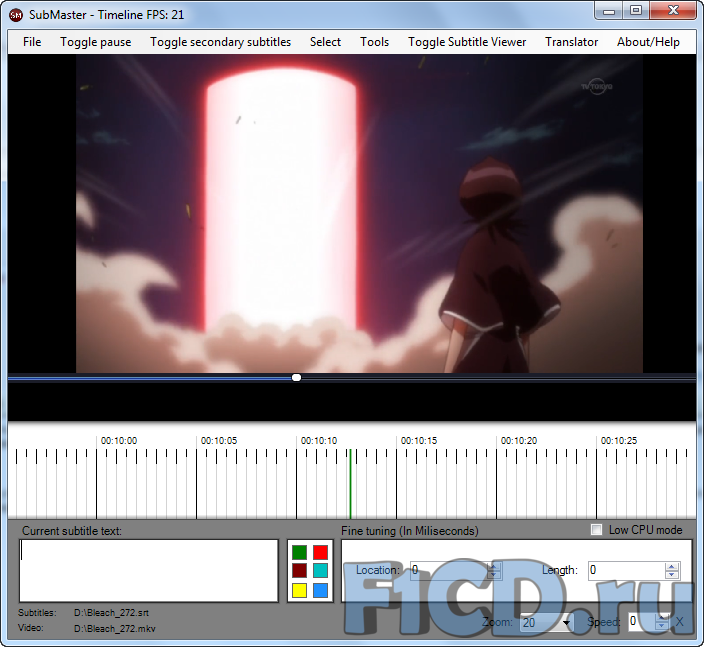Click the D:\Bleach_272.mkv video path

(114, 629)
